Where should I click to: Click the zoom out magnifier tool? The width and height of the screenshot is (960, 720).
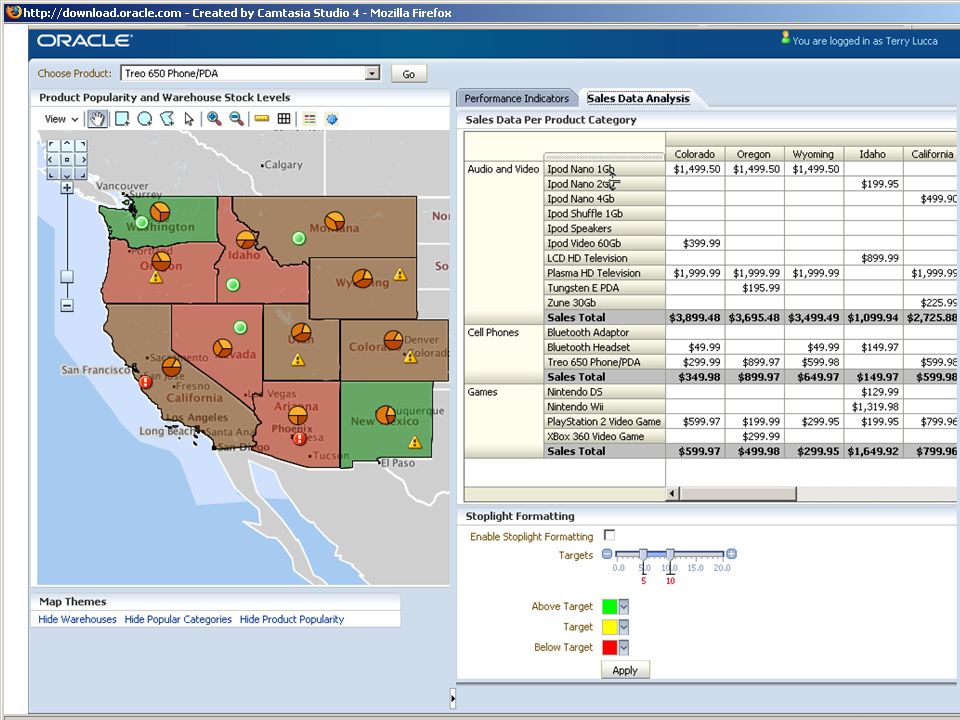click(236, 119)
